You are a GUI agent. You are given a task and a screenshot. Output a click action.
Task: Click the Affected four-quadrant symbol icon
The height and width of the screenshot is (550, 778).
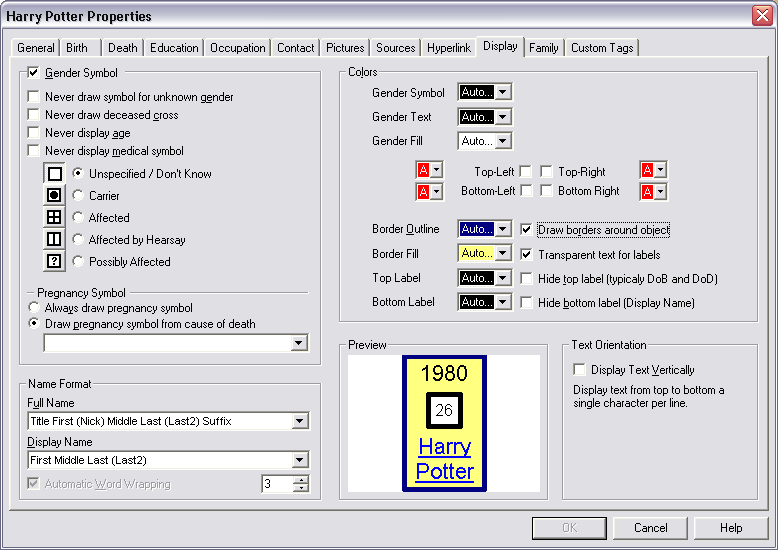pyautogui.click(x=54, y=217)
